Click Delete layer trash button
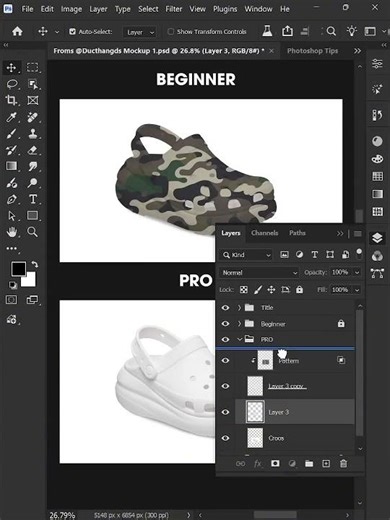Image resolution: width=390 pixels, height=520 pixels. (343, 463)
